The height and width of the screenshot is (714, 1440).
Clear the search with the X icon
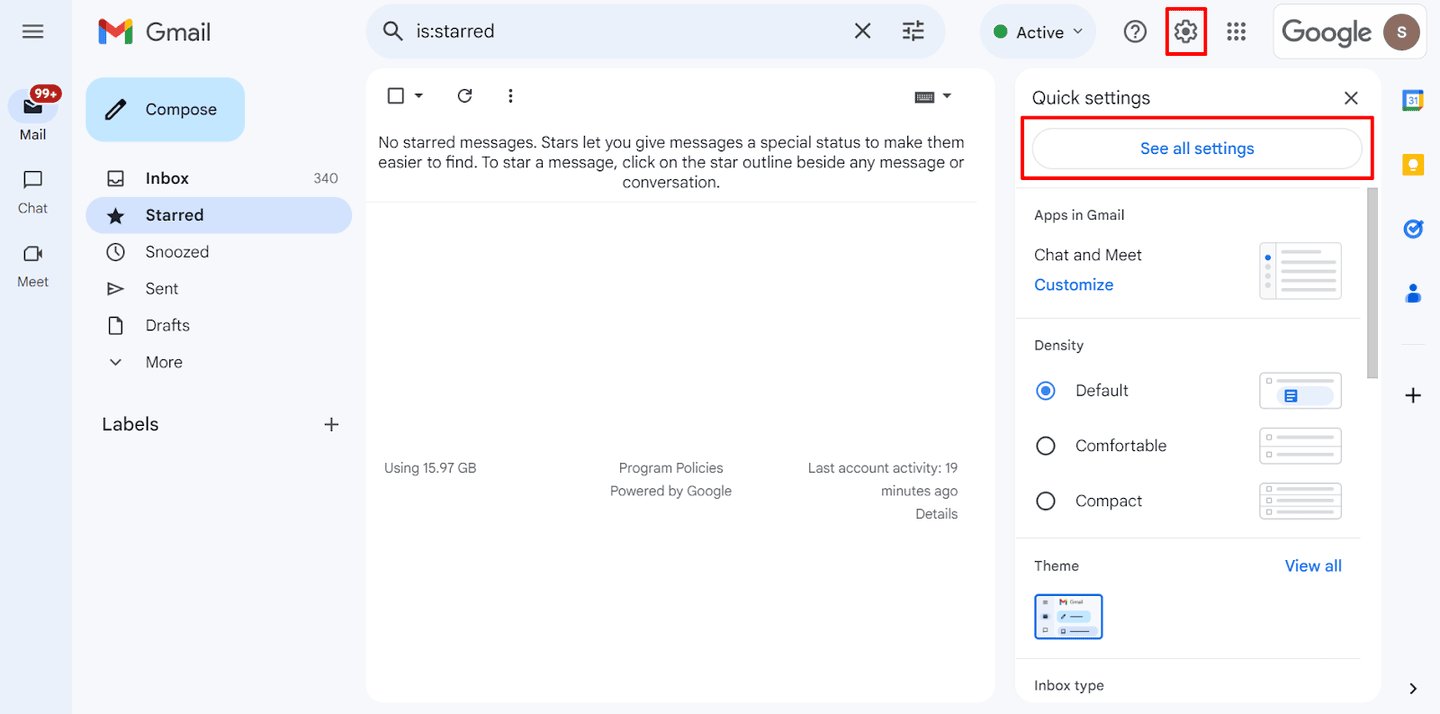coord(862,31)
